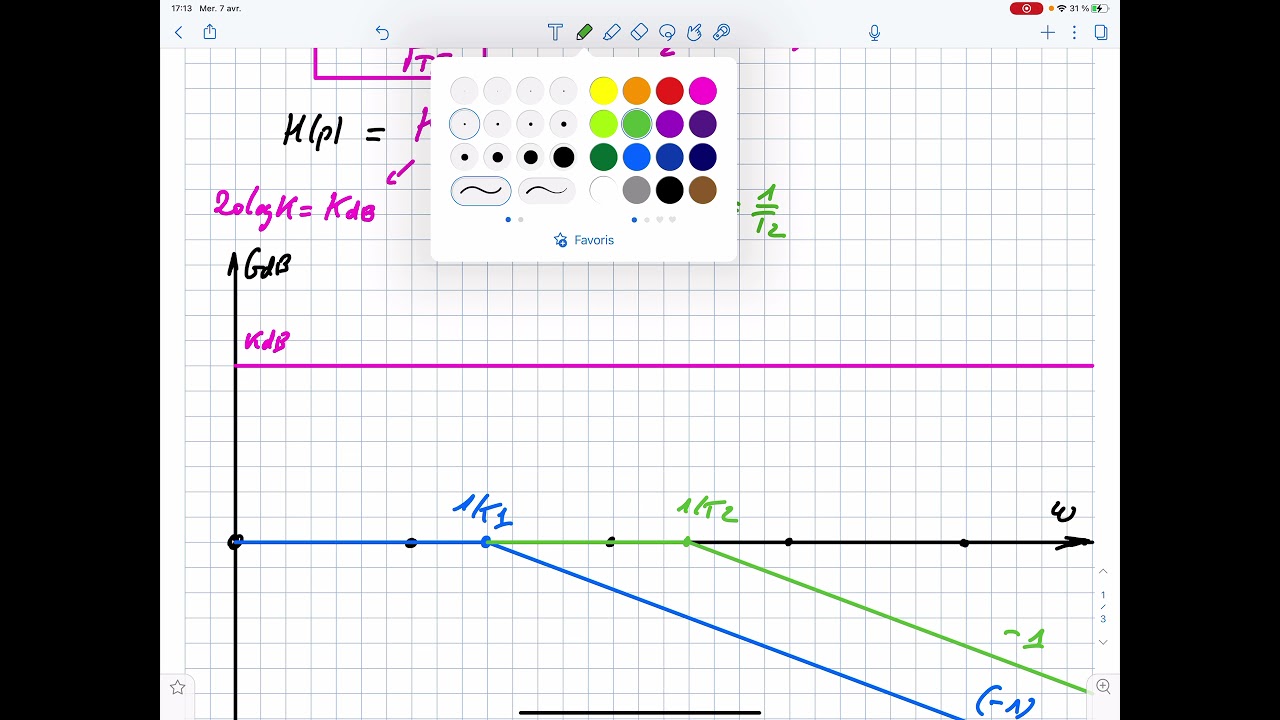Viewport: 1280px width, 720px height.
Task: Click the star icon beside Favoris
Action: point(560,240)
